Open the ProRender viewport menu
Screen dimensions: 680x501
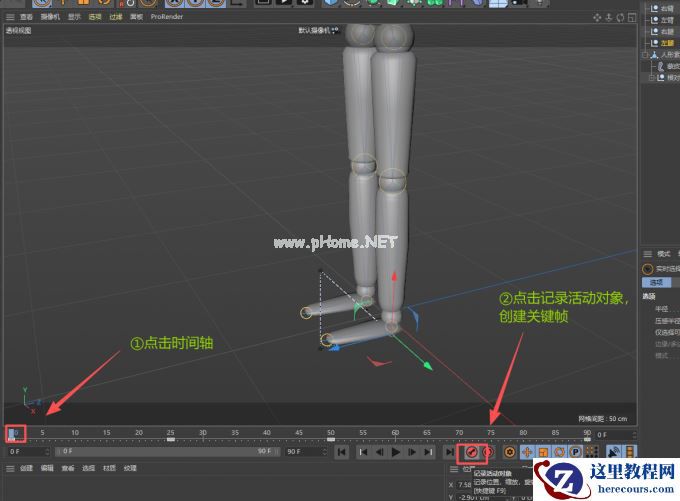pyautogui.click(x=167, y=17)
